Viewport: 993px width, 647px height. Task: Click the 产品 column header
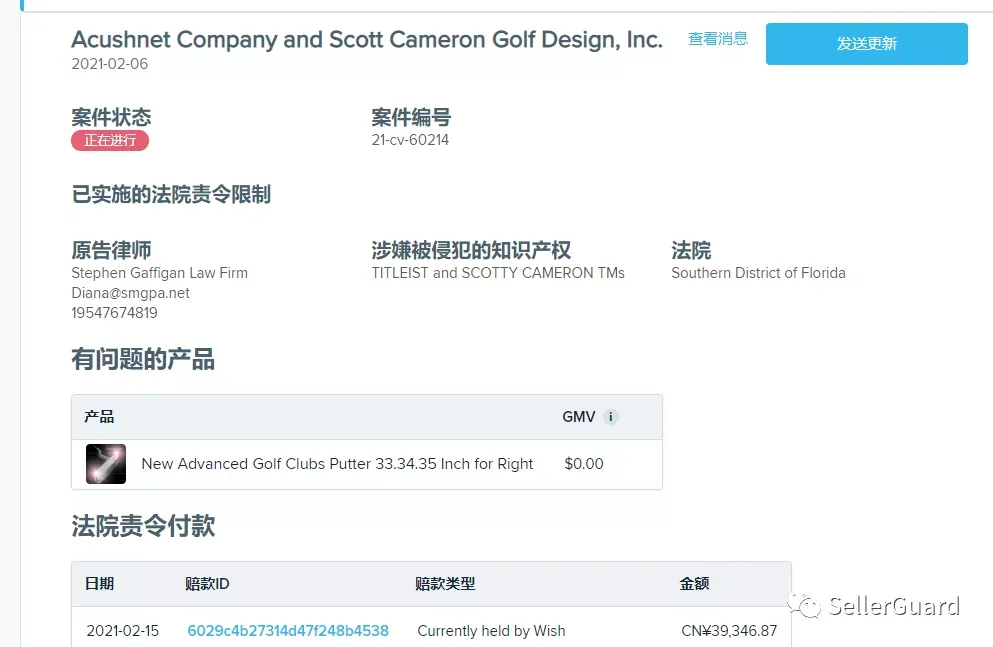point(99,417)
